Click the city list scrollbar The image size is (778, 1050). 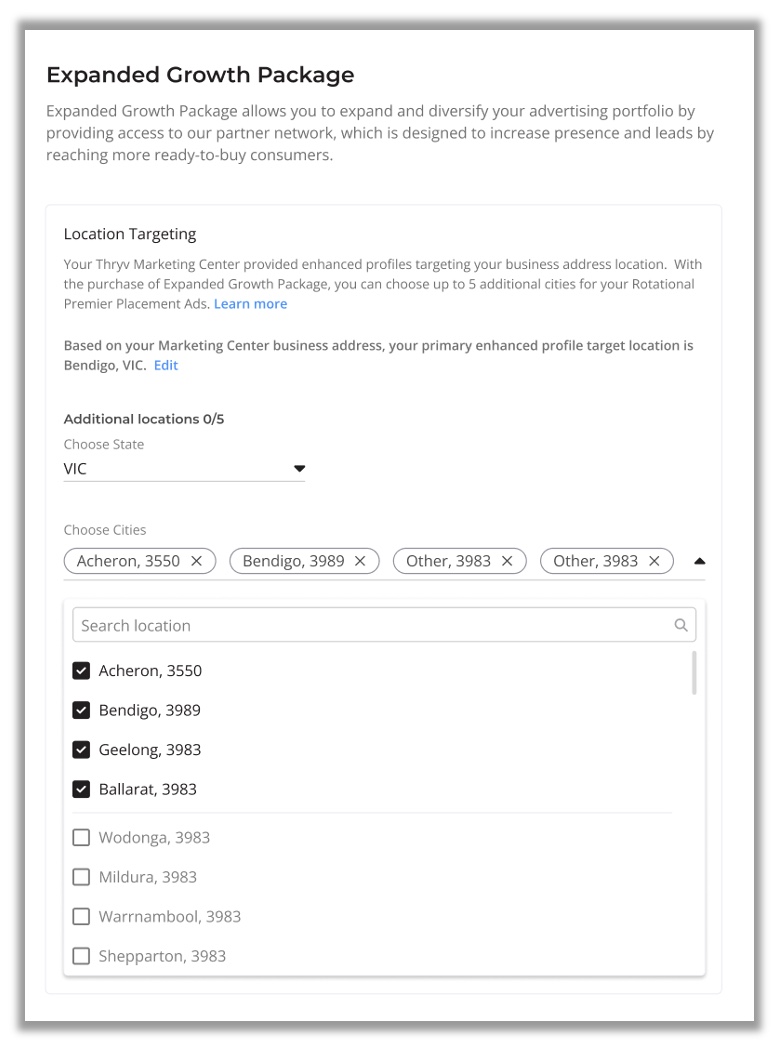pyautogui.click(x=694, y=674)
